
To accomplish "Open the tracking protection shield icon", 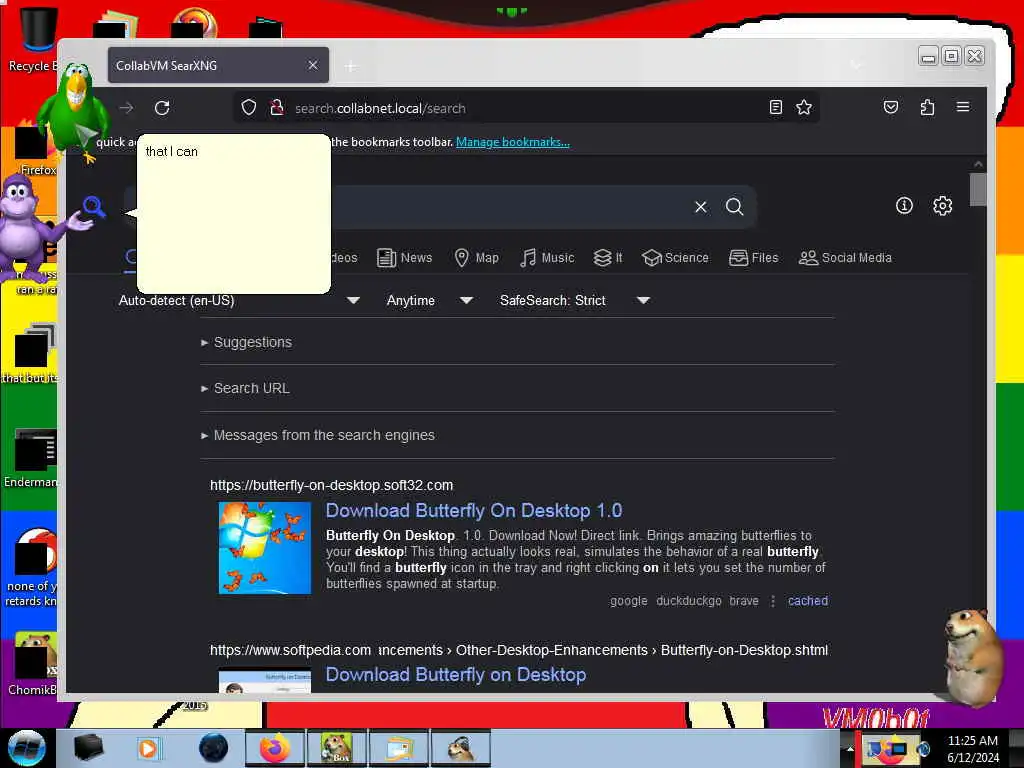I will pyautogui.click(x=249, y=108).
